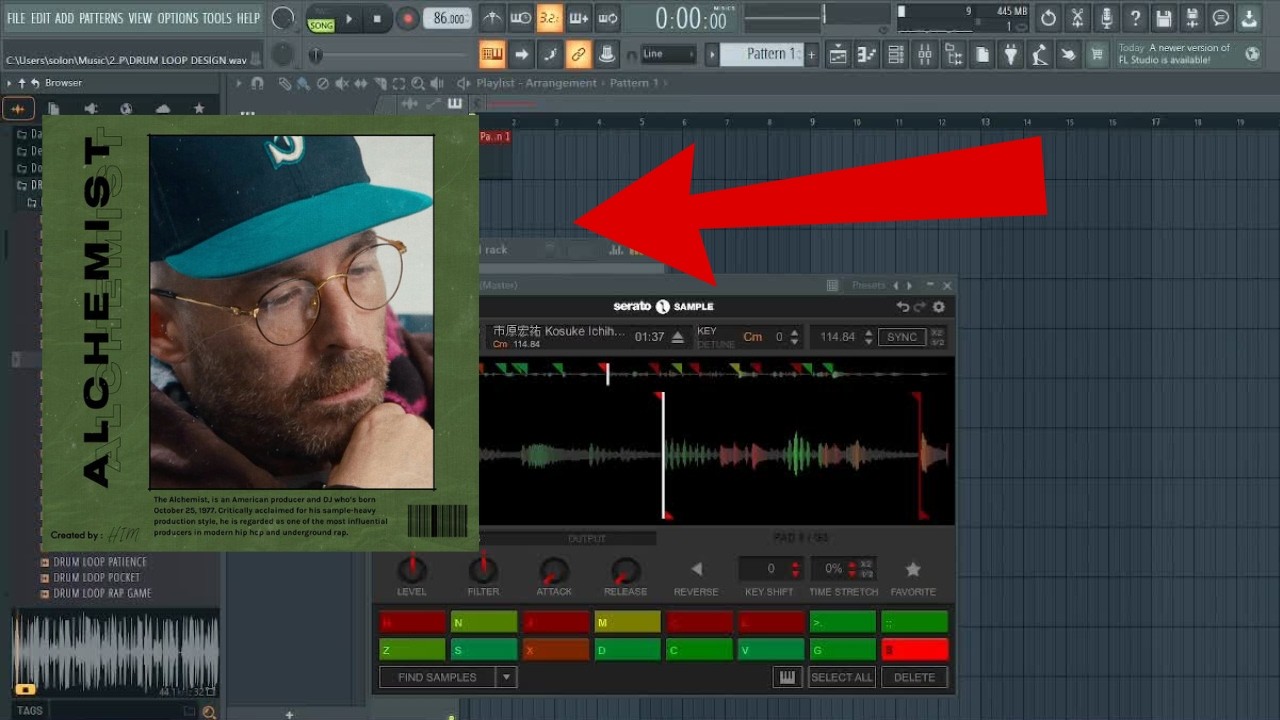The height and width of the screenshot is (720, 1280).
Task: Toggle multilink to controllers icon
Action: (578, 54)
